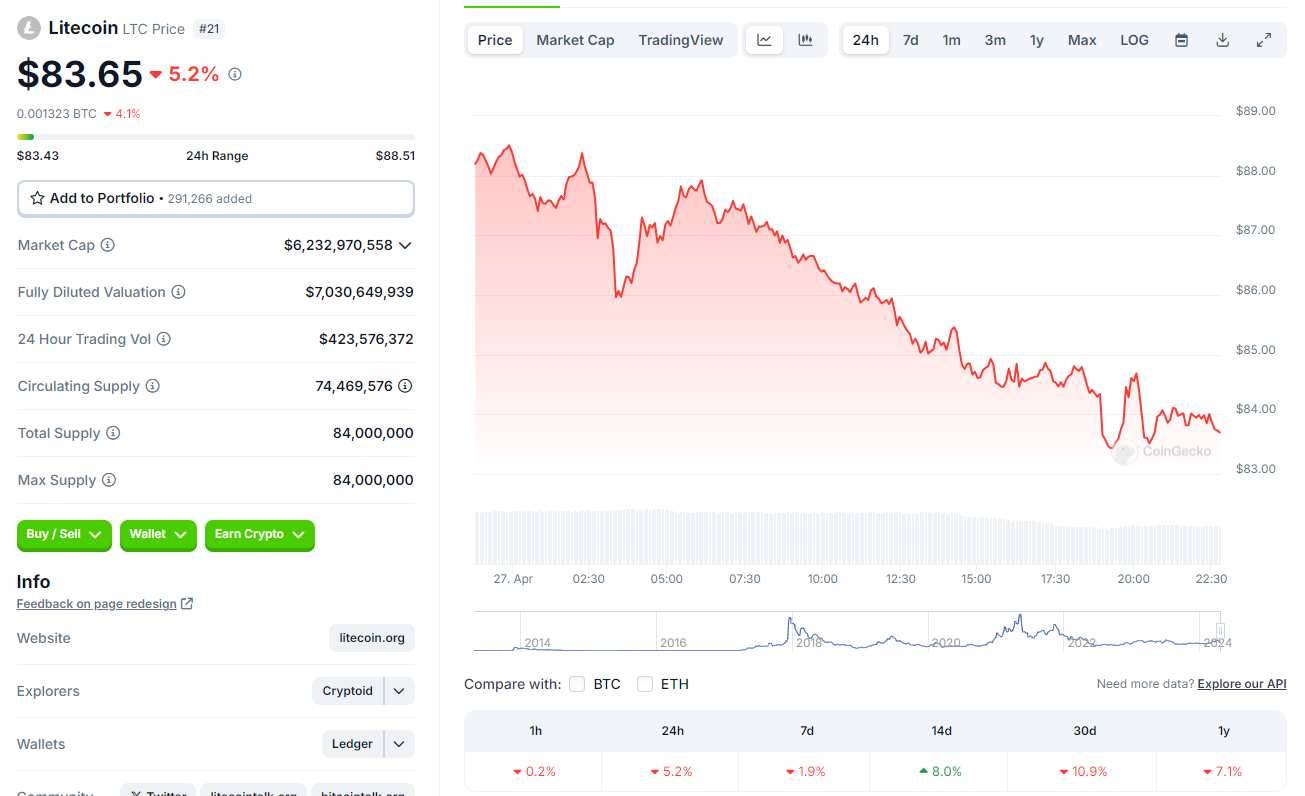Viewport: 1305px width, 796px height.
Task: Click the $7,030,649,939 valuation value
Action: (360, 292)
